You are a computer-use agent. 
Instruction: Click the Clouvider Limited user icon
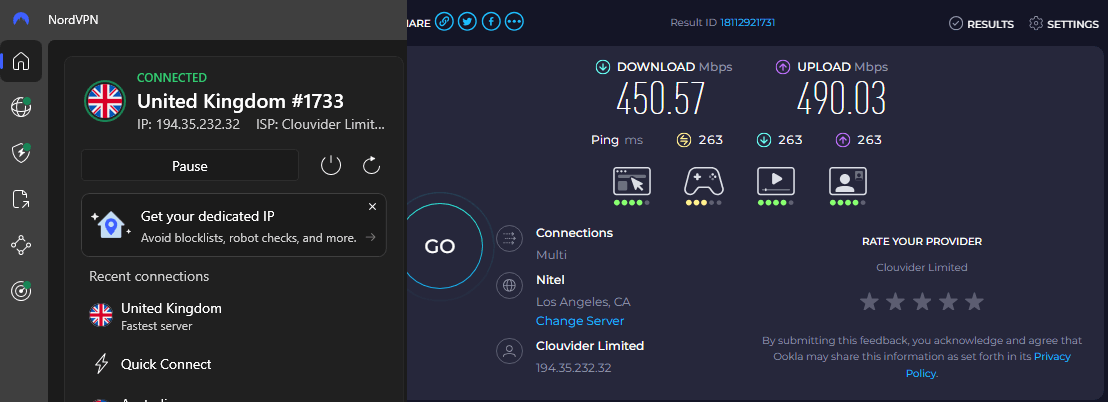point(508,351)
